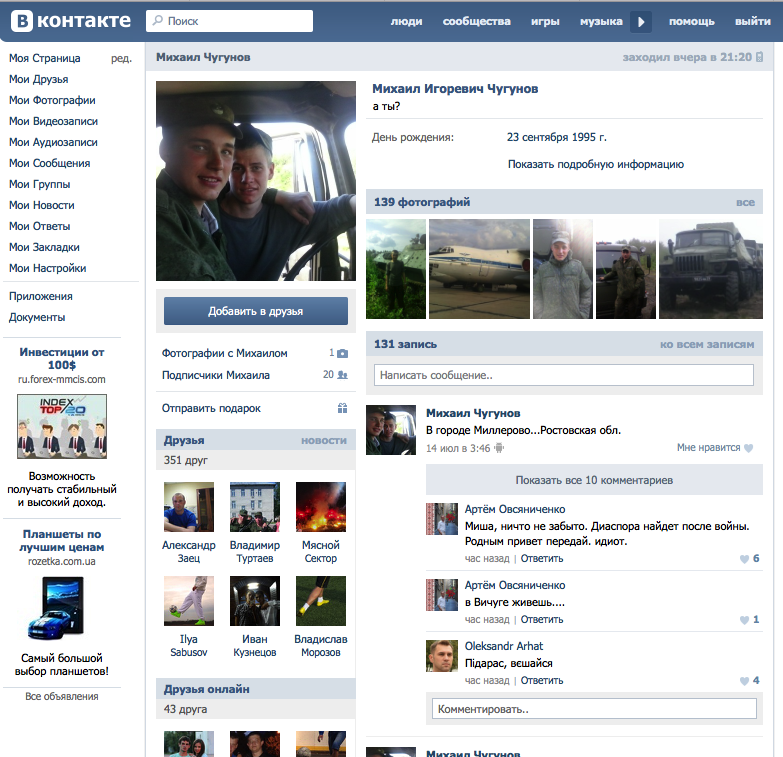Open ко всем записям link
The image size is (783, 757).
coord(706,344)
